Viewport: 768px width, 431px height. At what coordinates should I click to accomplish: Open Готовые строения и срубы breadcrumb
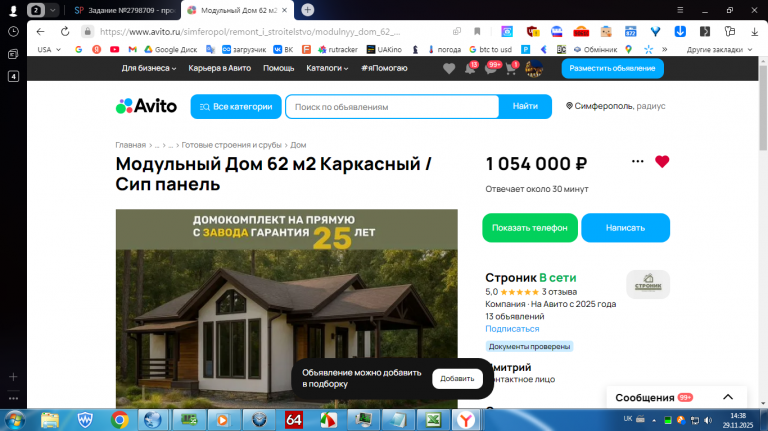point(231,145)
